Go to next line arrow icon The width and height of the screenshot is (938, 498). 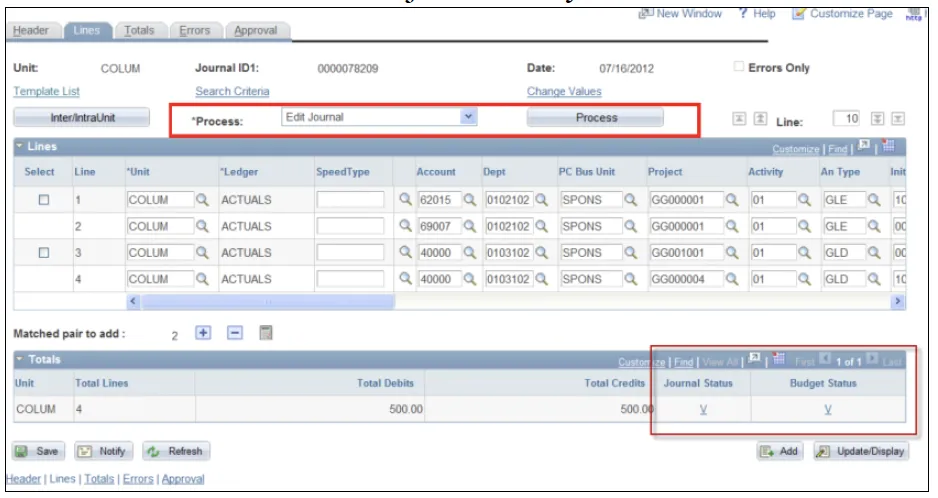pos(877,119)
